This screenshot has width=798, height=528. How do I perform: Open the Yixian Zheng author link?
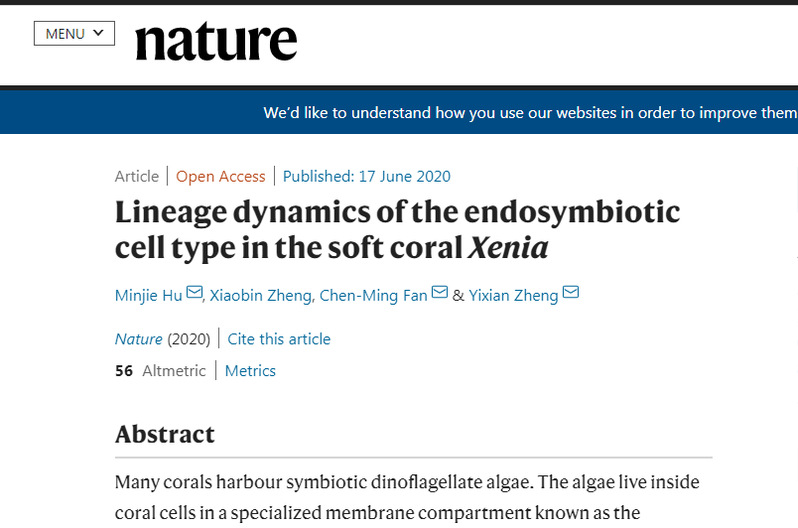[513, 294]
